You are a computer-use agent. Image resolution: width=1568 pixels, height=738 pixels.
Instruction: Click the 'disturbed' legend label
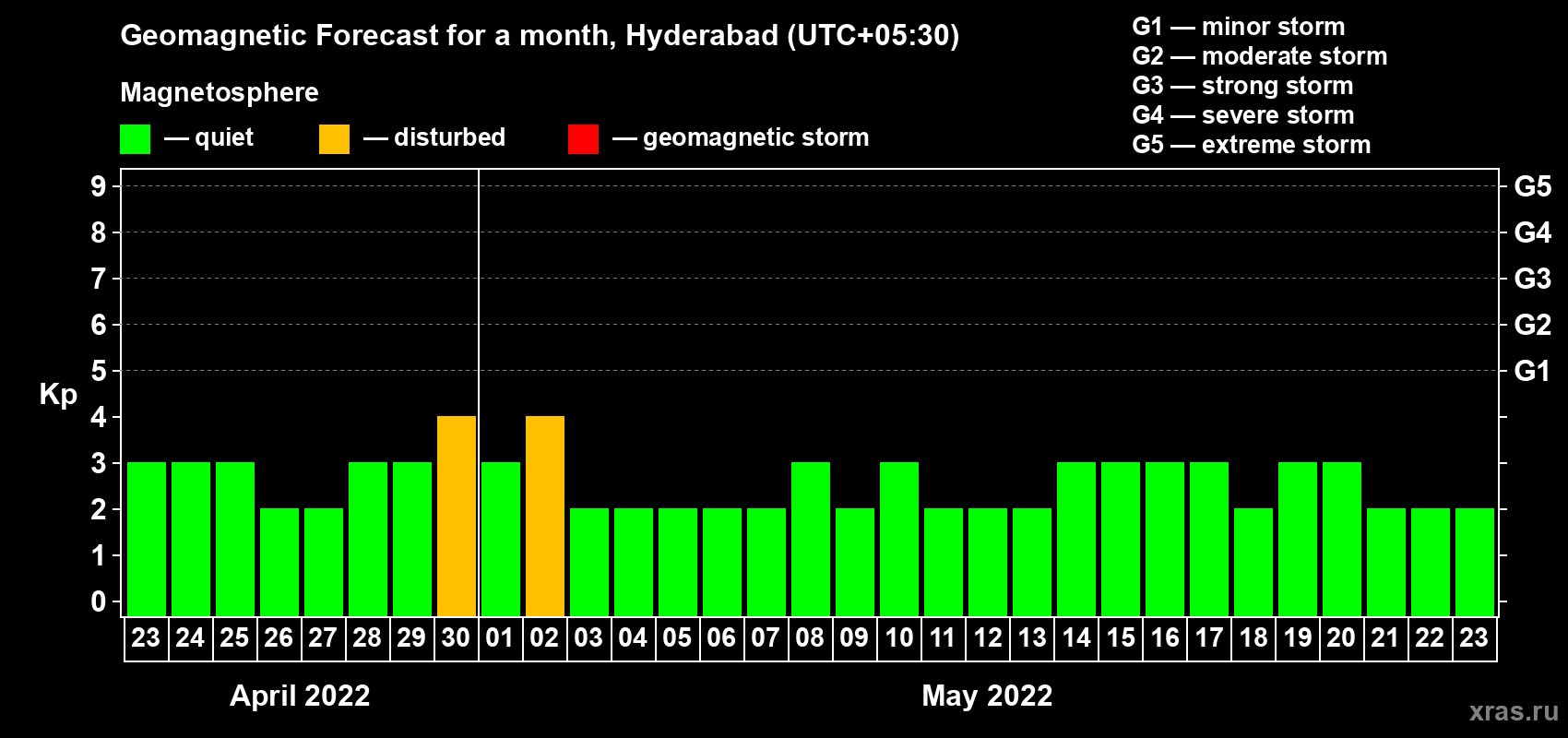click(x=450, y=137)
